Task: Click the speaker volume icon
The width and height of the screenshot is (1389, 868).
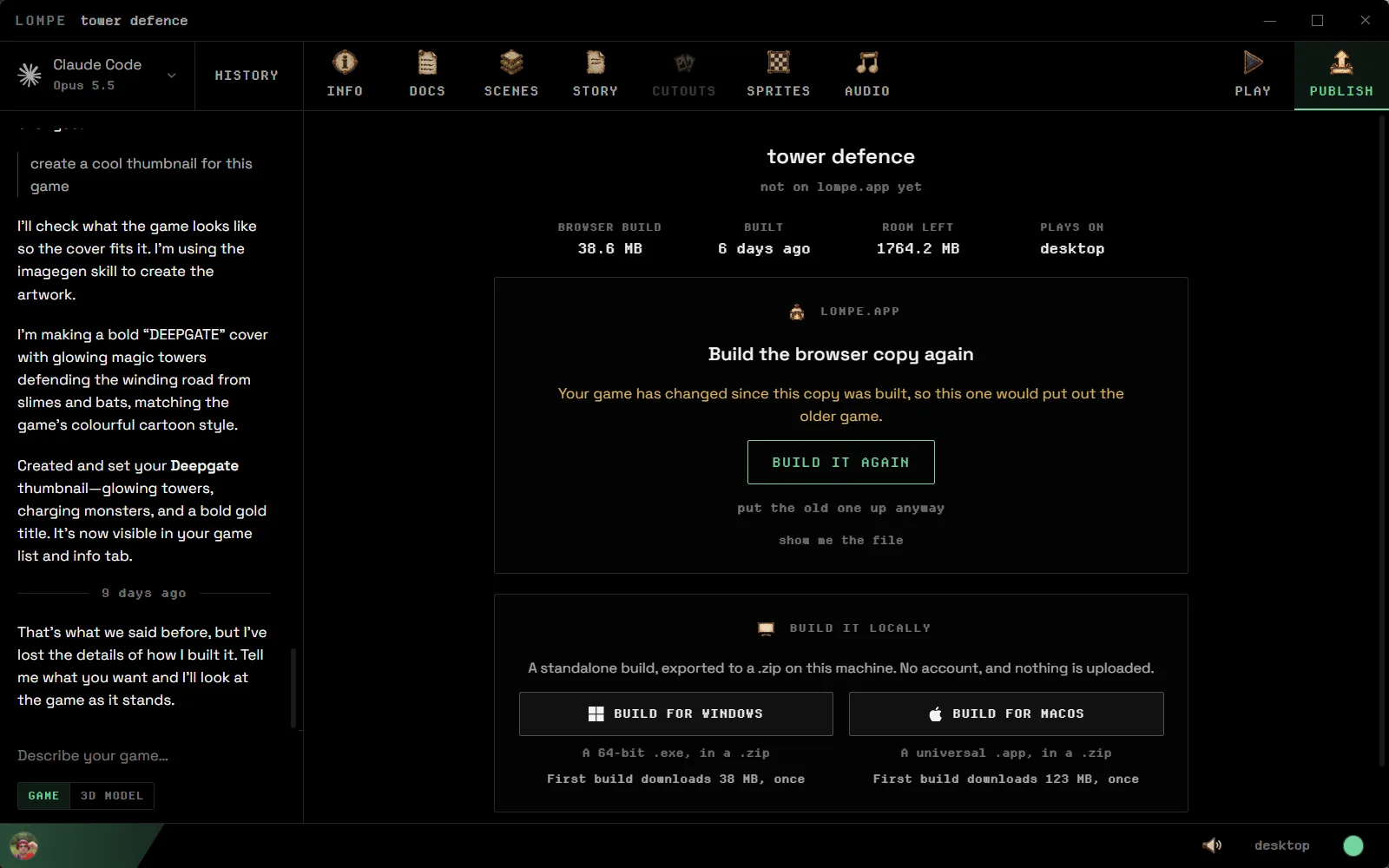Action: coord(1212,845)
